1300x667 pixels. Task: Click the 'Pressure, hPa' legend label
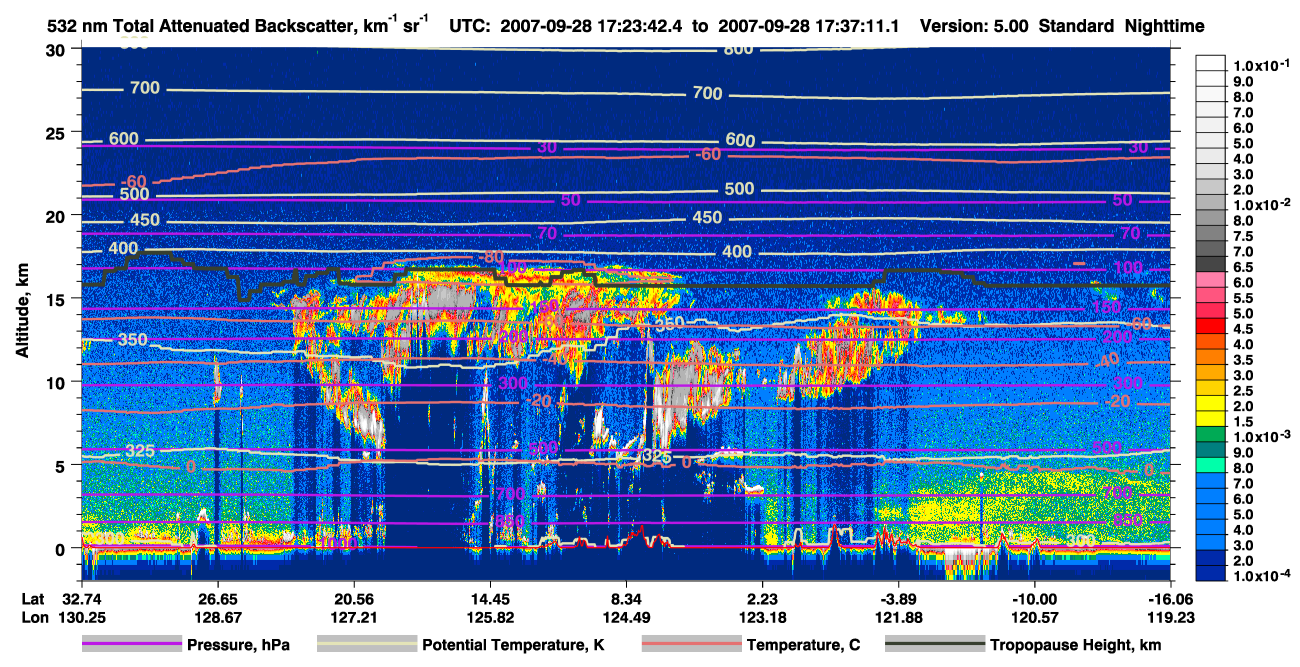pos(239,645)
